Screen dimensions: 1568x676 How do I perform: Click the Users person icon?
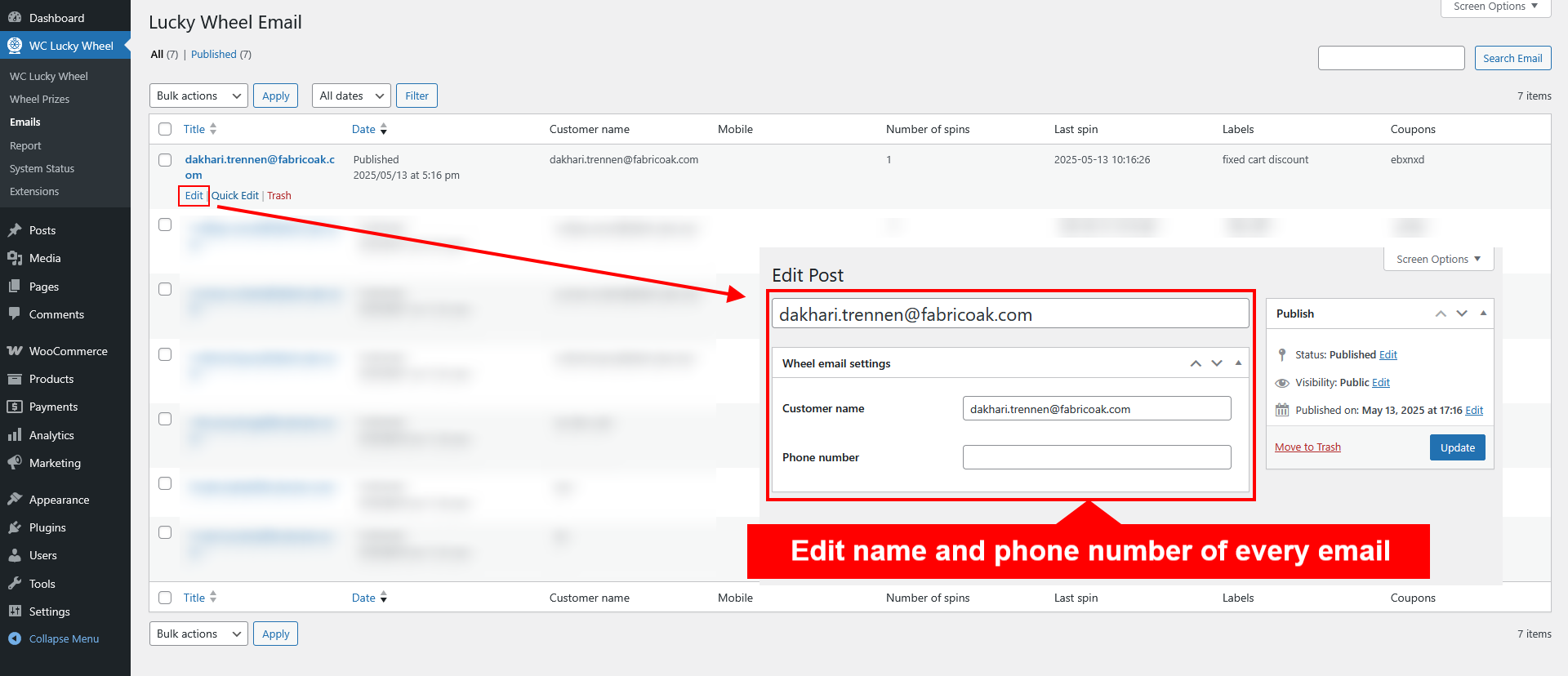tap(15, 555)
